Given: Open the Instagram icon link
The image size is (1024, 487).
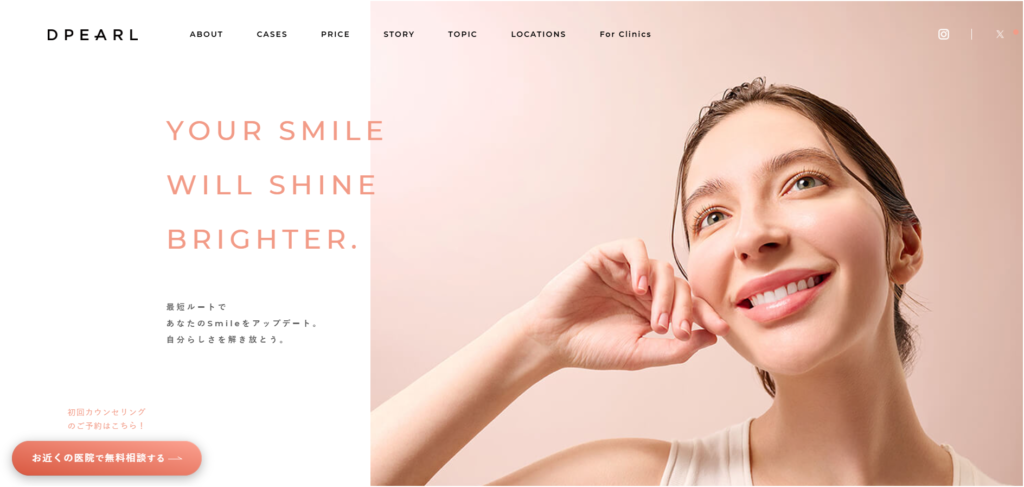Looking at the screenshot, I should (944, 35).
